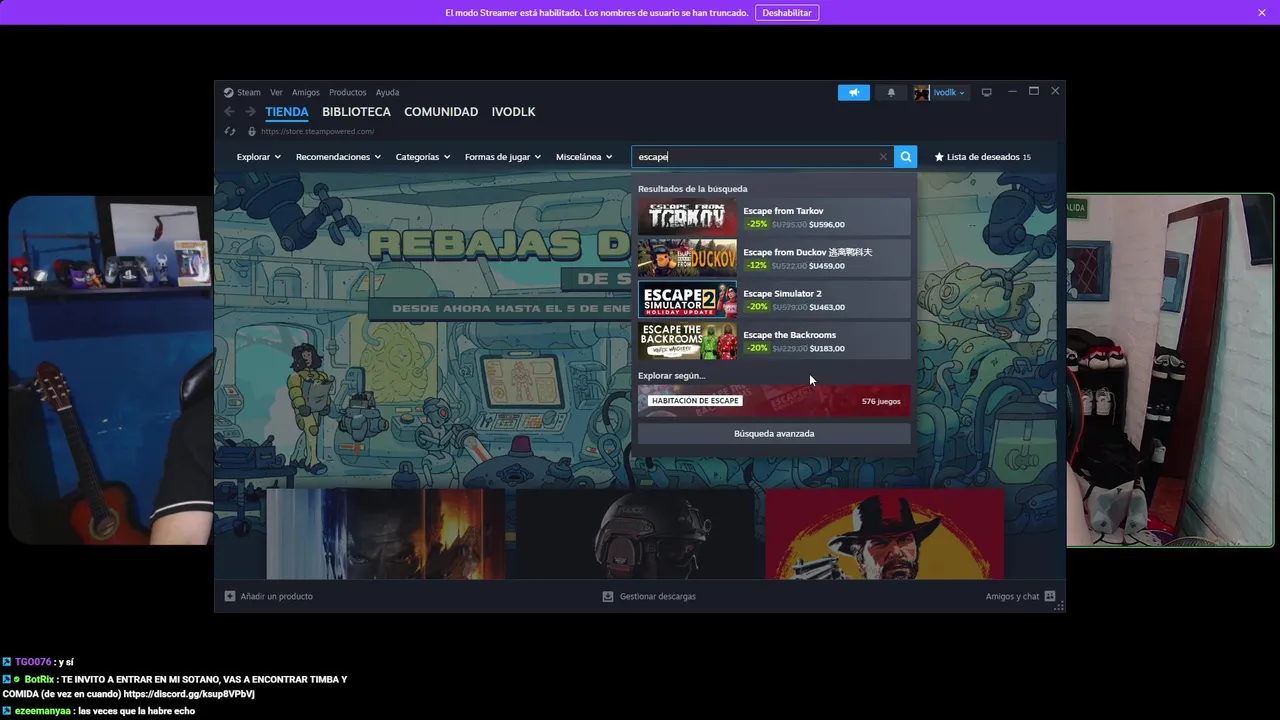Select Escape Simulator 2 search result
This screenshot has width=1280, height=720.
click(774, 299)
